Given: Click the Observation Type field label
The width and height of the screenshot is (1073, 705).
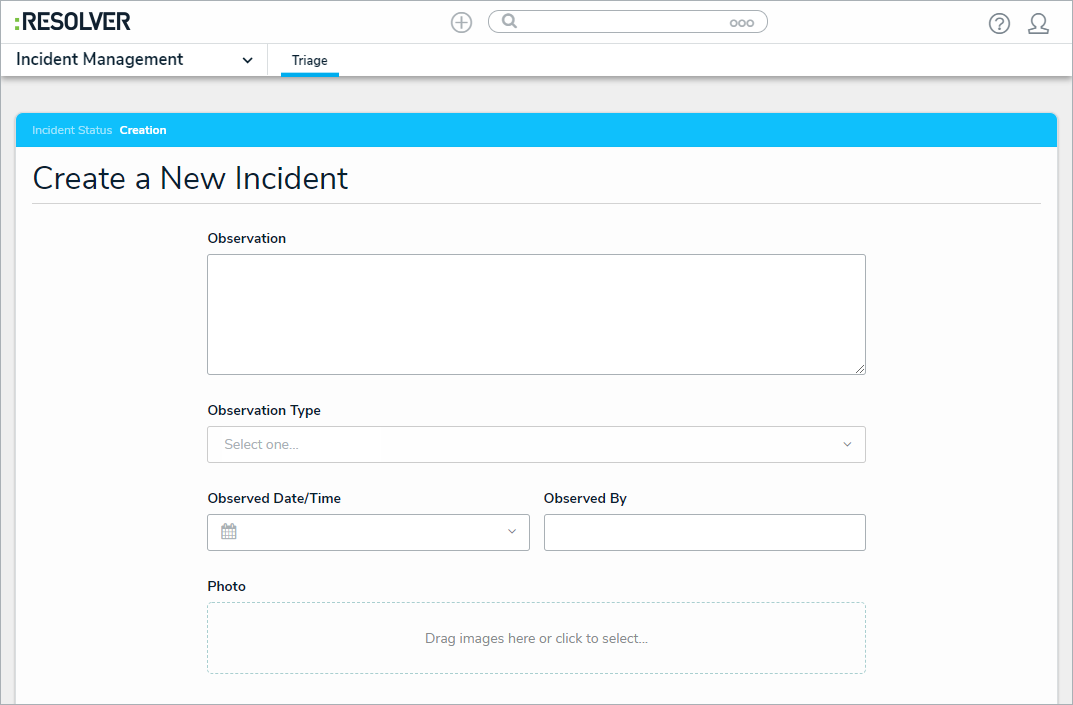Looking at the screenshot, I should [x=264, y=411].
